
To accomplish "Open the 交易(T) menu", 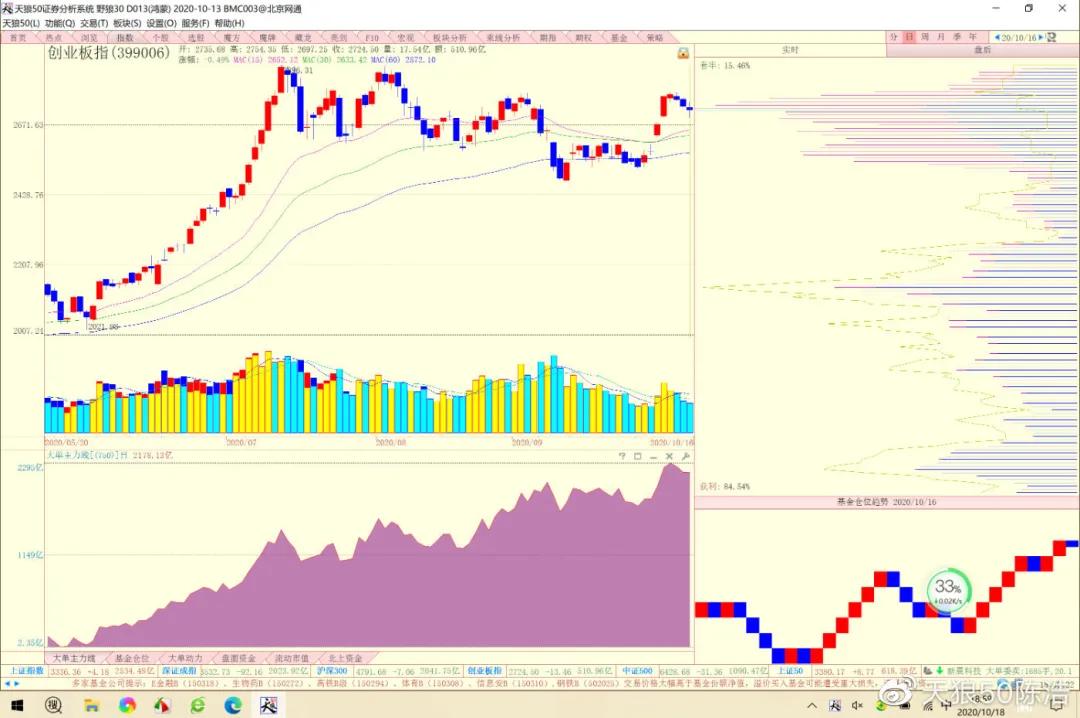I will click(x=94, y=23).
